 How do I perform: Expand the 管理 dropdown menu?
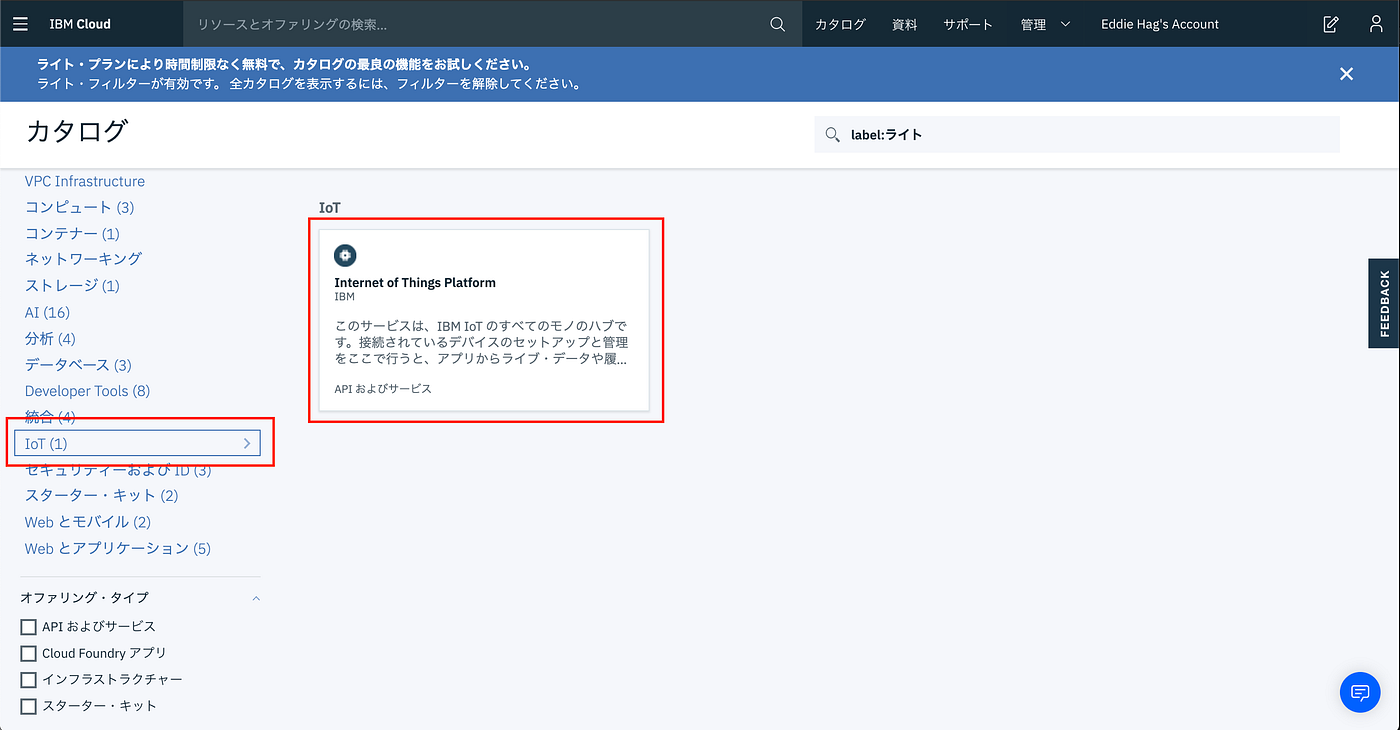pos(1046,24)
